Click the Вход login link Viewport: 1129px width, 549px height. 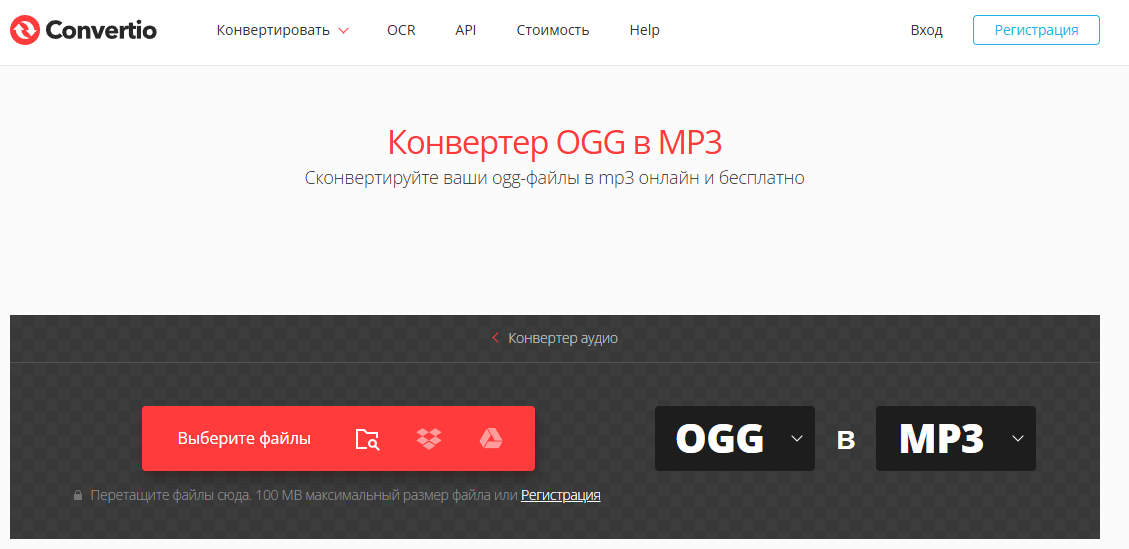[927, 30]
